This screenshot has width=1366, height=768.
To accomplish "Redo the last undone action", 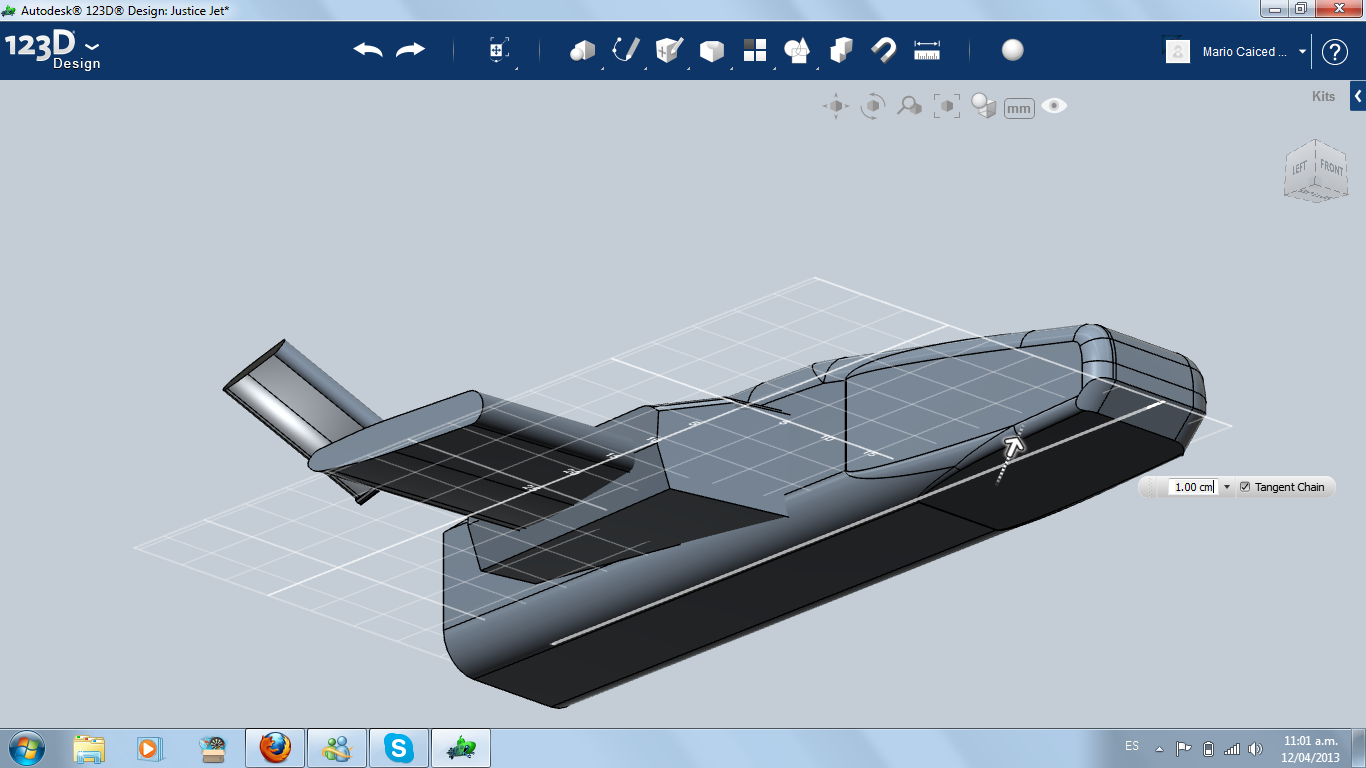I will pyautogui.click(x=410, y=50).
